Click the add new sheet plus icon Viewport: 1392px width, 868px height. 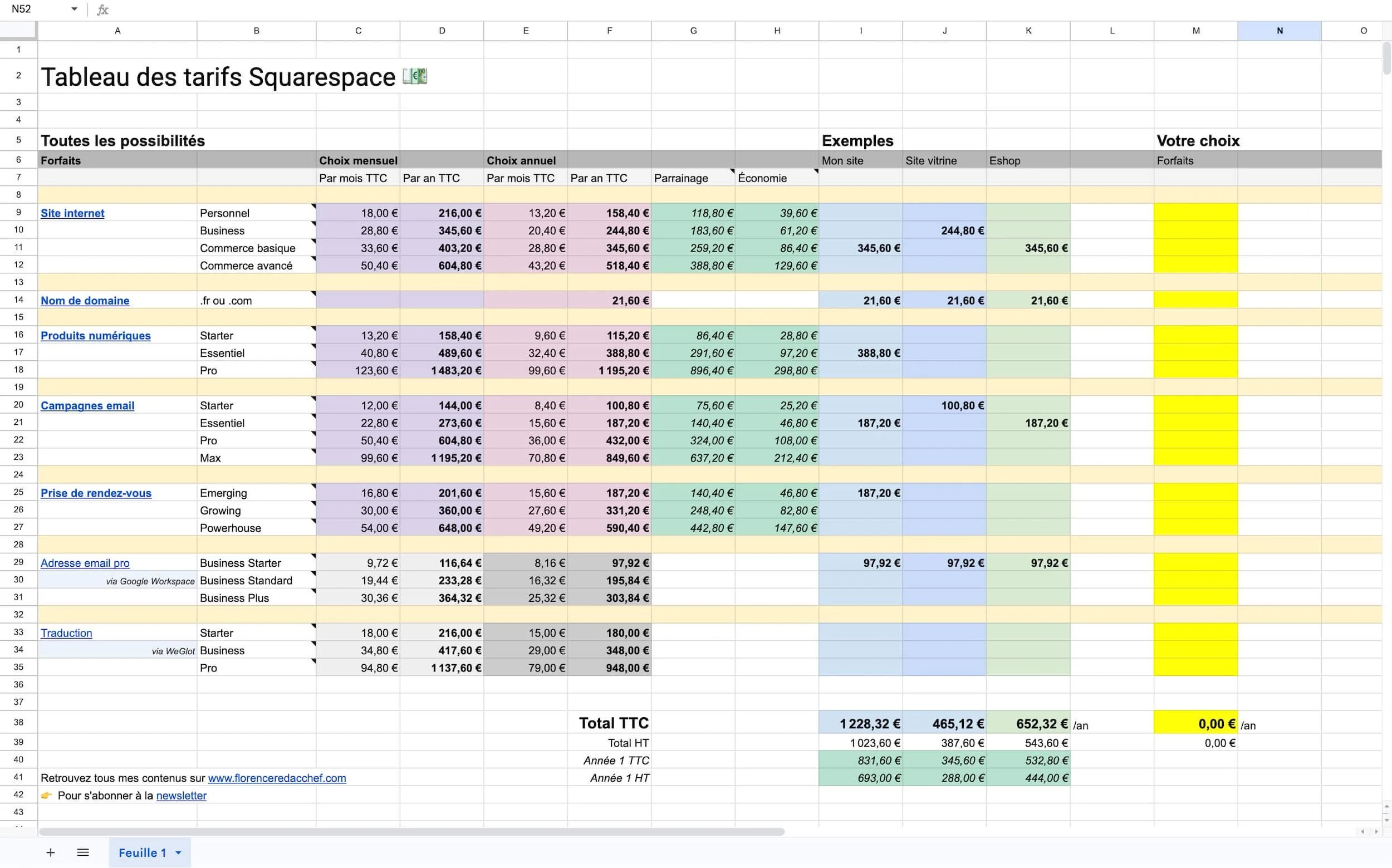click(x=51, y=852)
